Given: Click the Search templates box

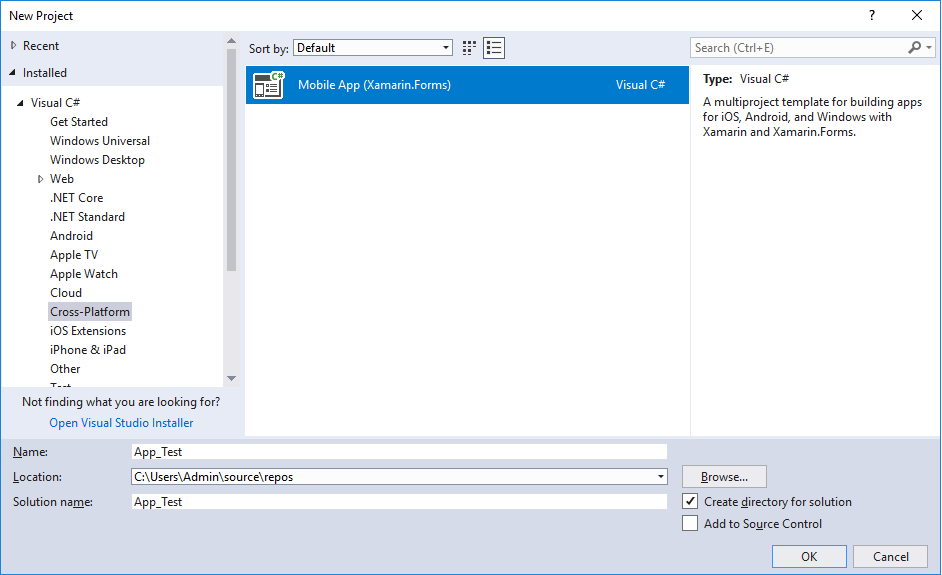Looking at the screenshot, I should tap(798, 47).
